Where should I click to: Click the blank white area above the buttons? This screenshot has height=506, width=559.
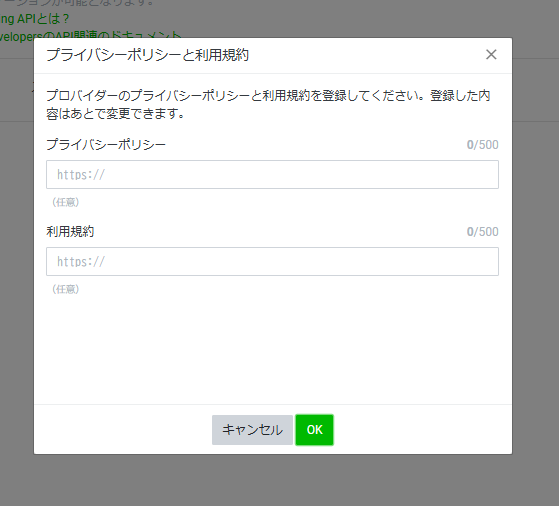(273, 349)
